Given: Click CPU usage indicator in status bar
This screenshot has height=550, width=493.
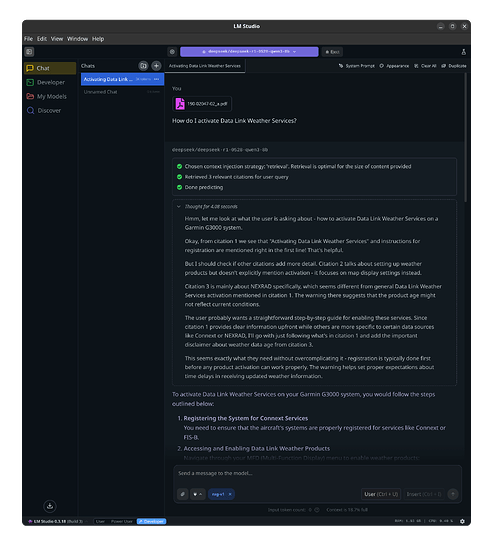Looking at the screenshot, I should (441, 521).
